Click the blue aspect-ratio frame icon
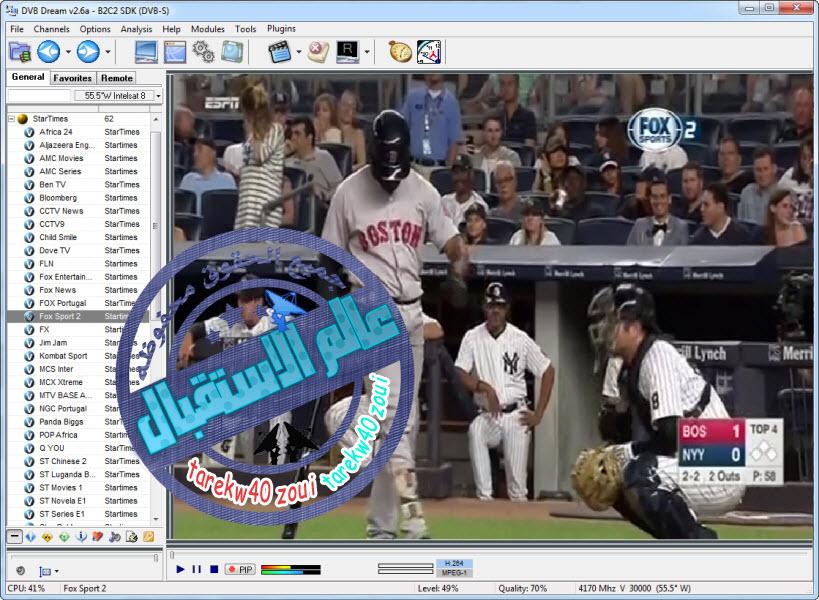819x600 pixels. (45, 571)
